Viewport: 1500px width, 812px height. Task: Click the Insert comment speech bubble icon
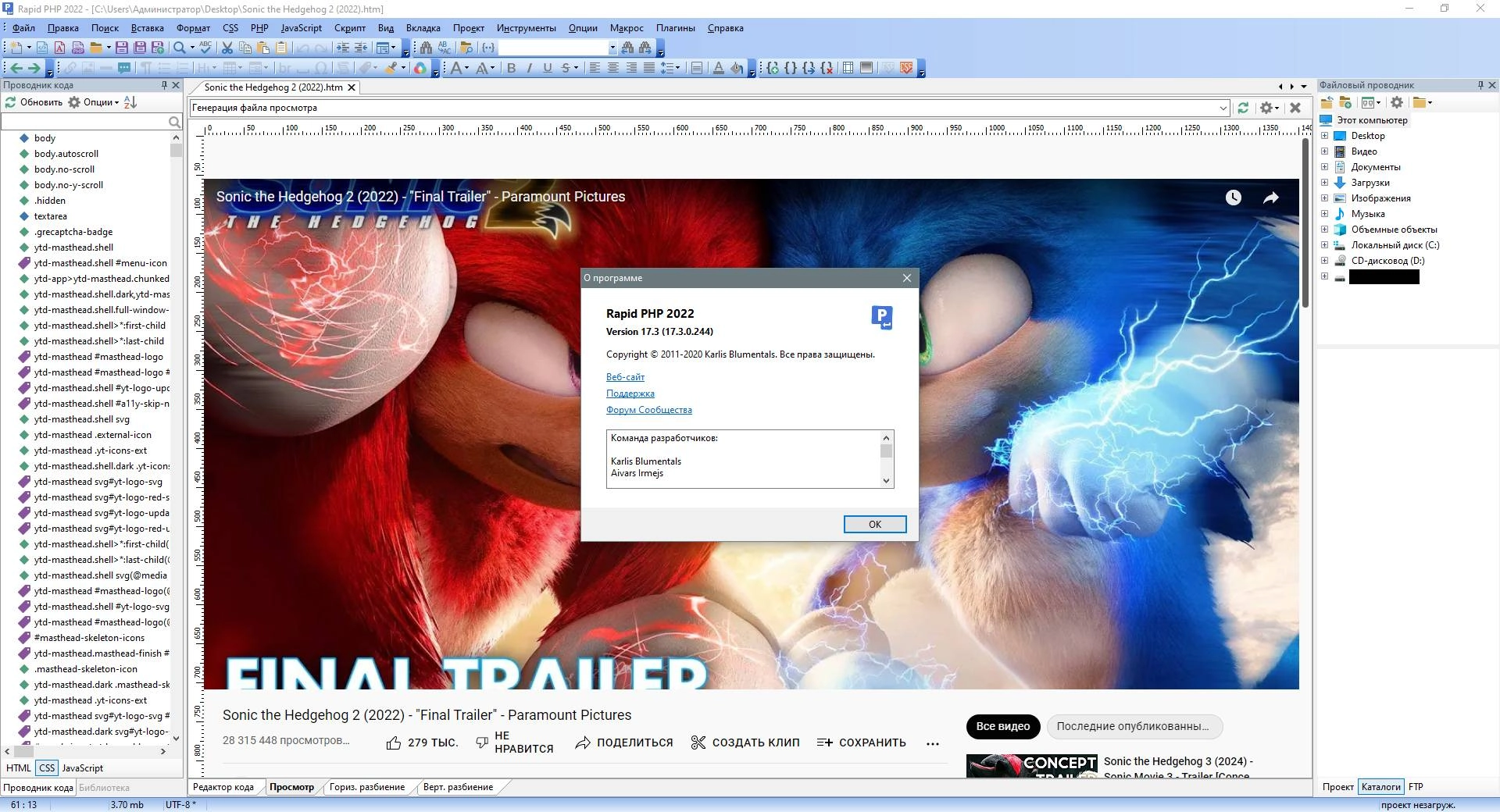(123, 68)
